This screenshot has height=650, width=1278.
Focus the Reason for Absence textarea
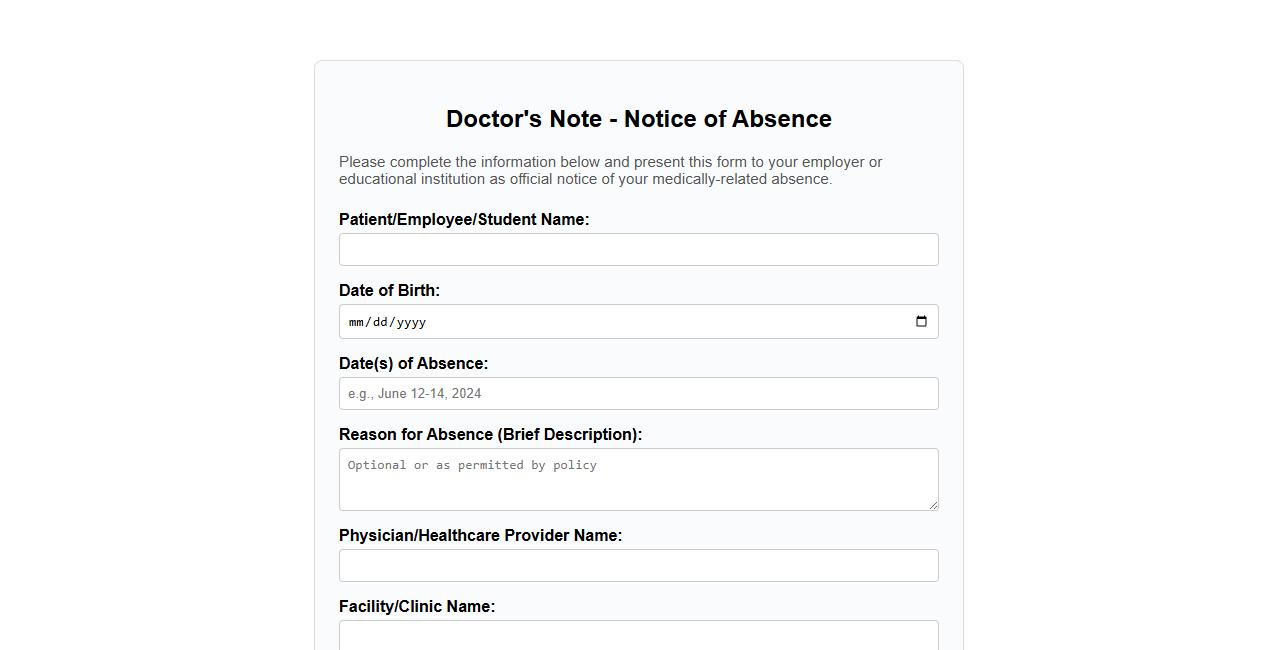(638, 479)
